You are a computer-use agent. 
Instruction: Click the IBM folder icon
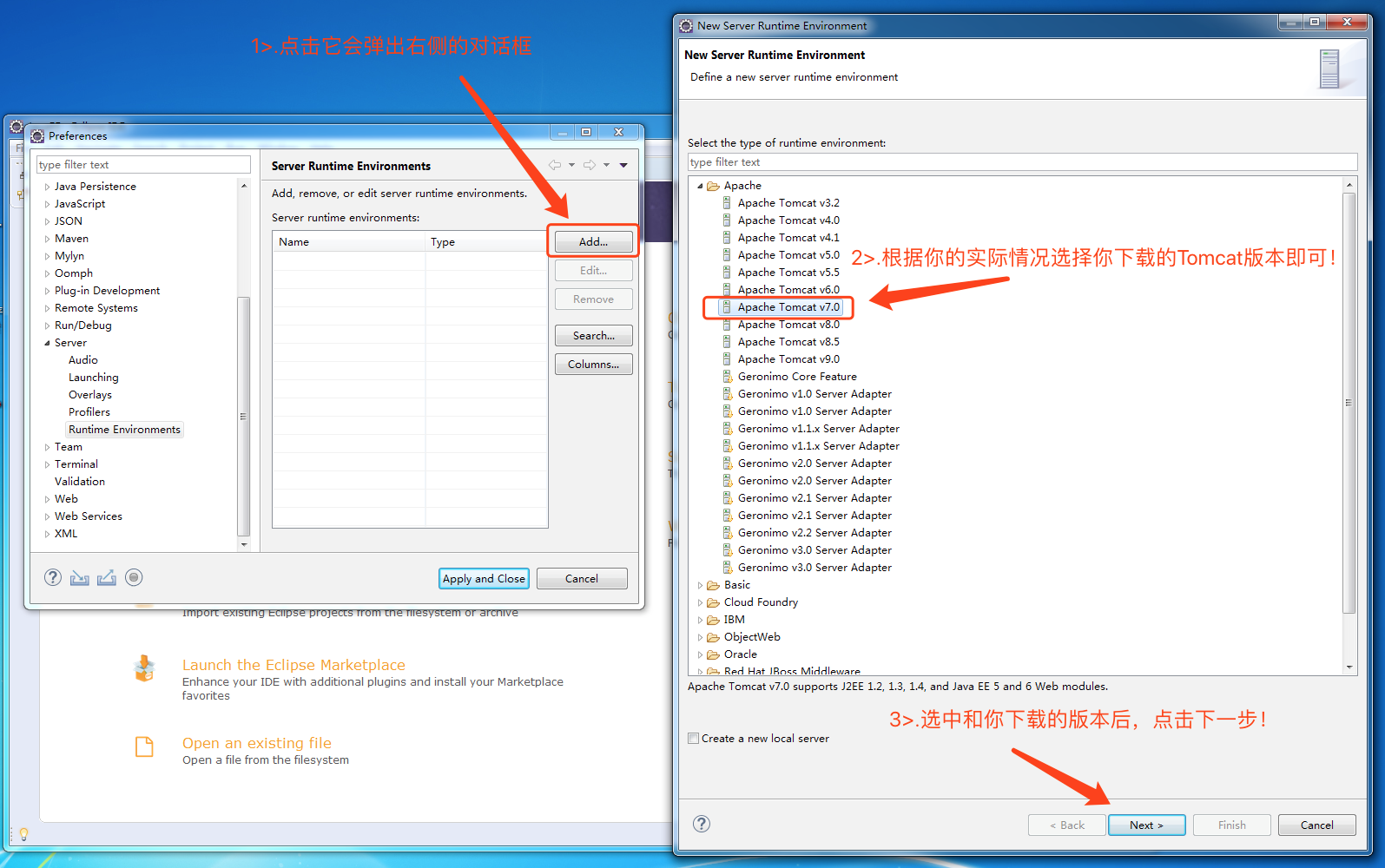coord(714,620)
